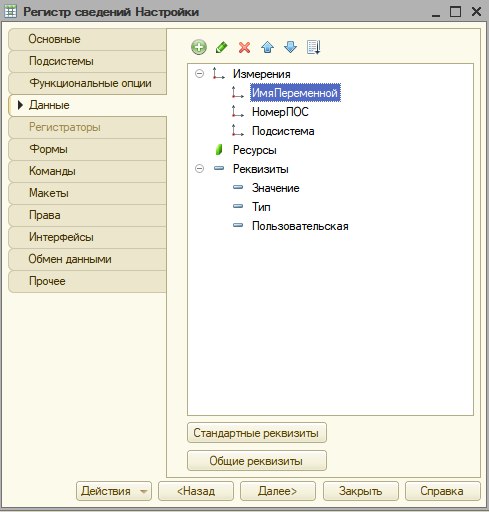The height and width of the screenshot is (512, 489).
Task: Click the Далее> button
Action: 278,491
